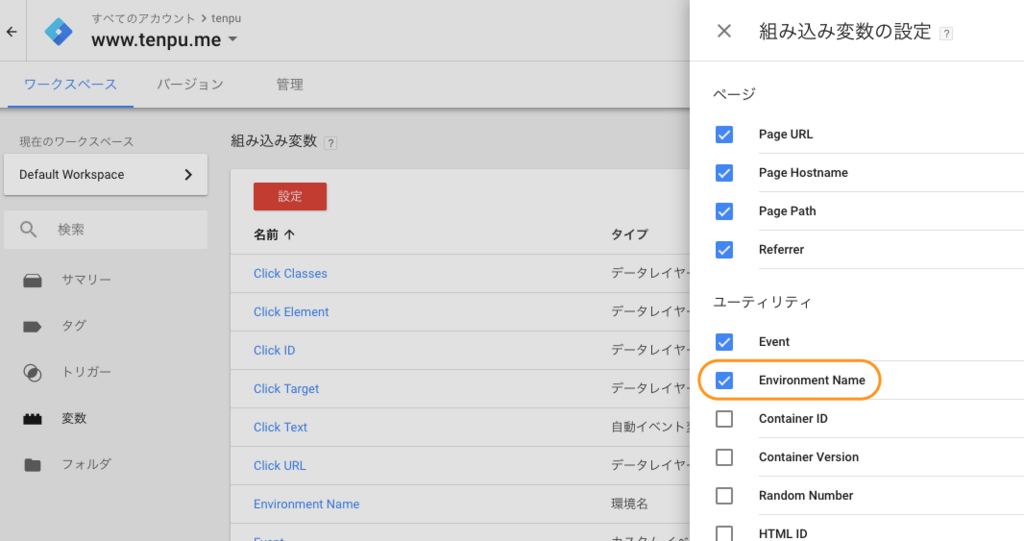This screenshot has width=1024, height=541.
Task: Open the すべてのアカウント breadcrumb link
Action: click(x=143, y=18)
